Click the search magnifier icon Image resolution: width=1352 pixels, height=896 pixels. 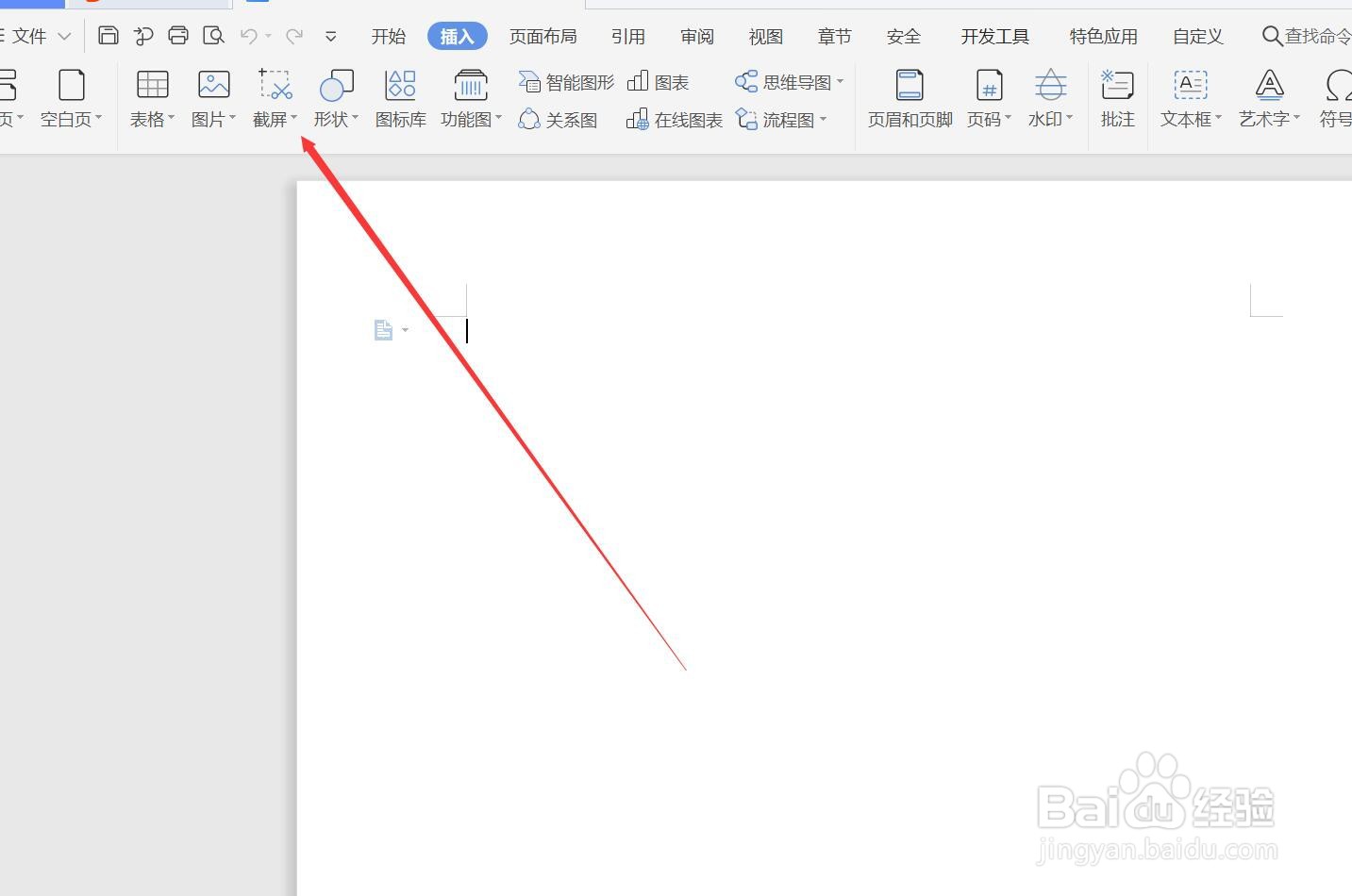coord(1272,36)
